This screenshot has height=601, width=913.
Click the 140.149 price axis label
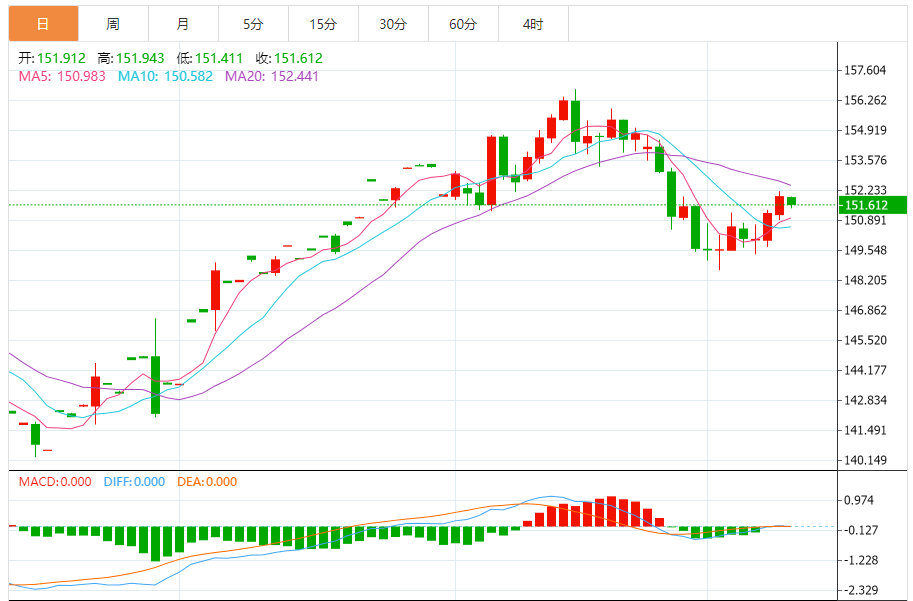[x=865, y=460]
